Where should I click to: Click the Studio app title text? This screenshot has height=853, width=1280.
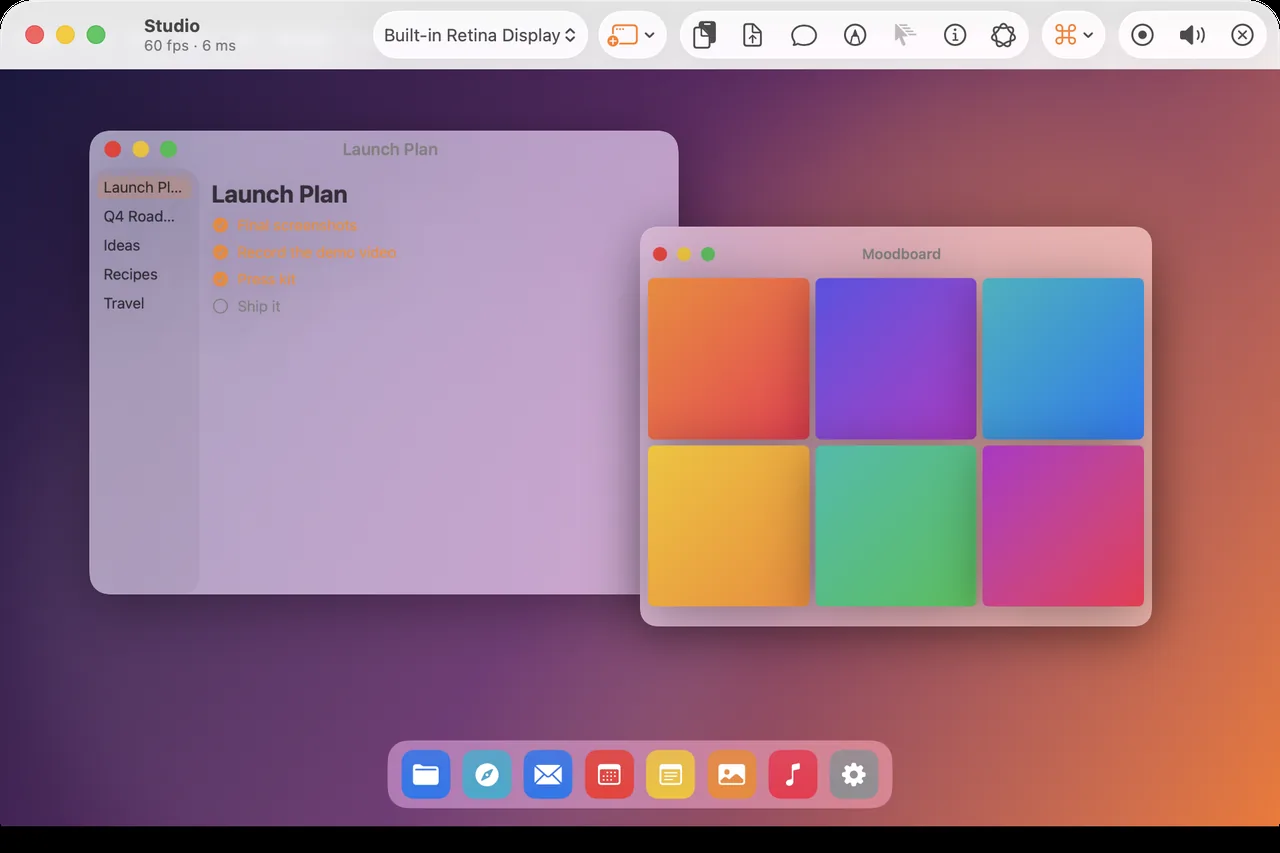(172, 26)
